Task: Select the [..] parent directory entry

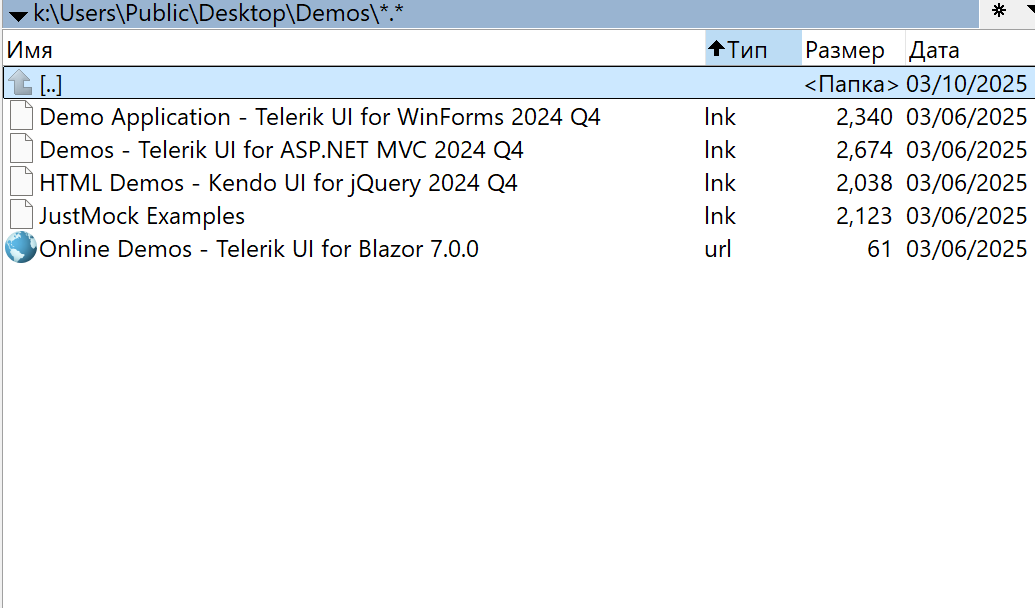Action: click(51, 84)
